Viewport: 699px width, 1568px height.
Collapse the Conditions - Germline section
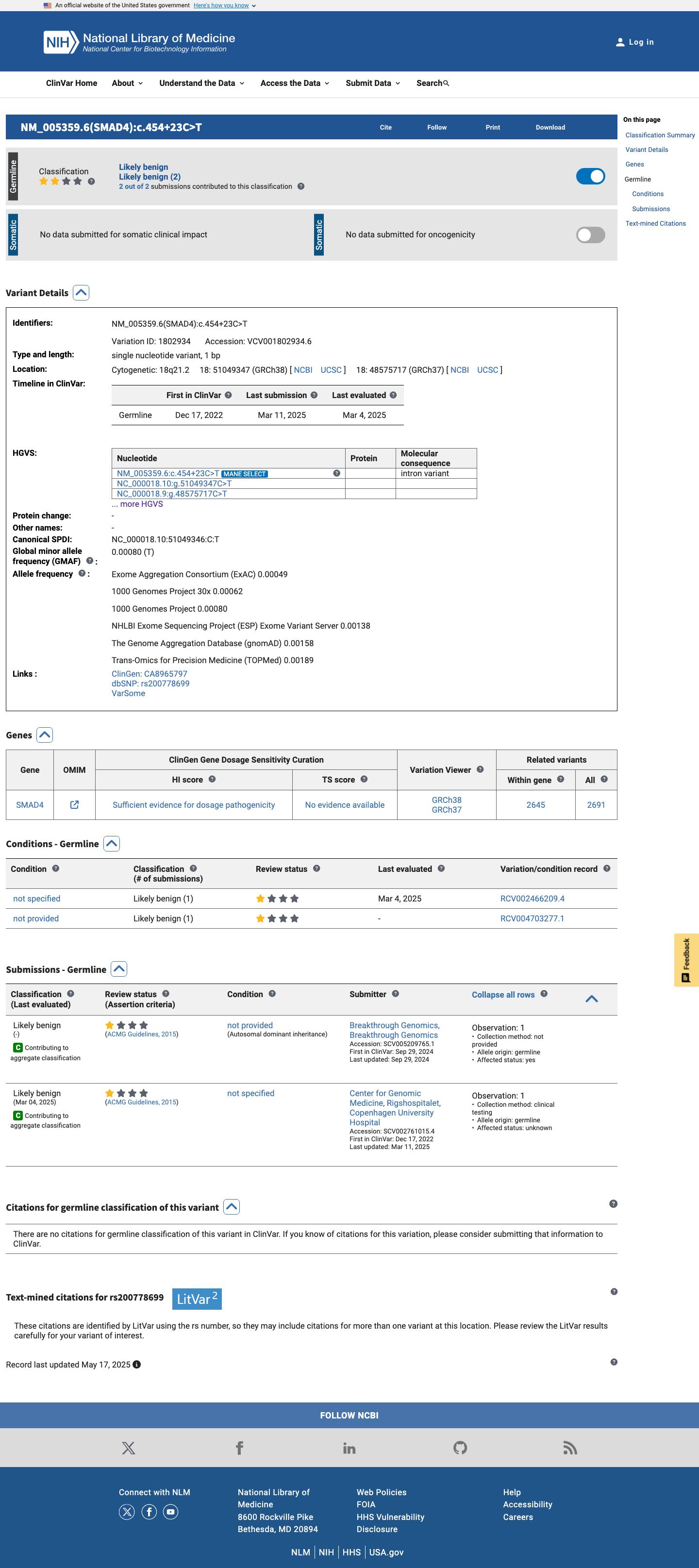pos(112,844)
